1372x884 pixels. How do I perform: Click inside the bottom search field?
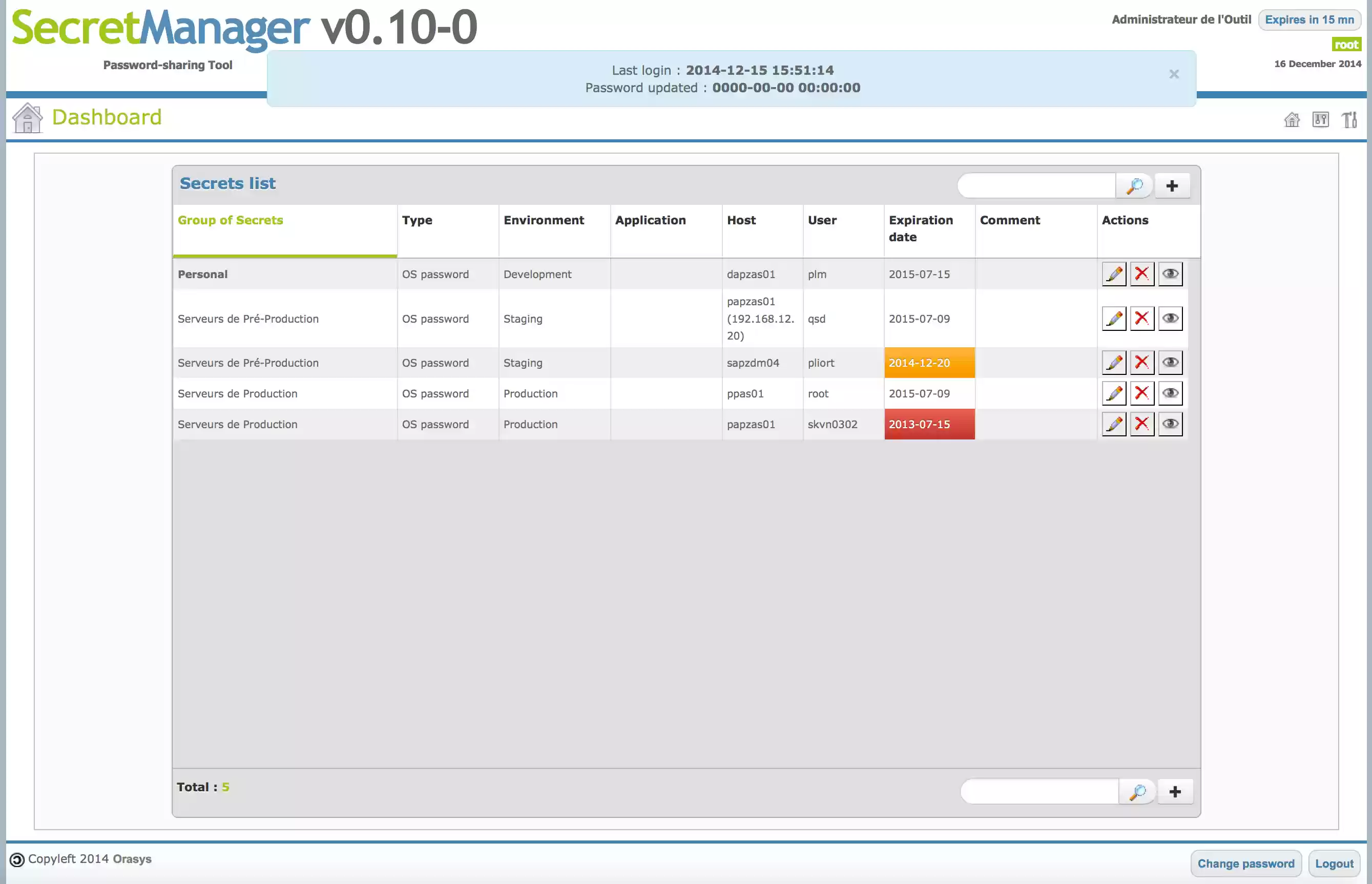pyautogui.click(x=1039, y=791)
